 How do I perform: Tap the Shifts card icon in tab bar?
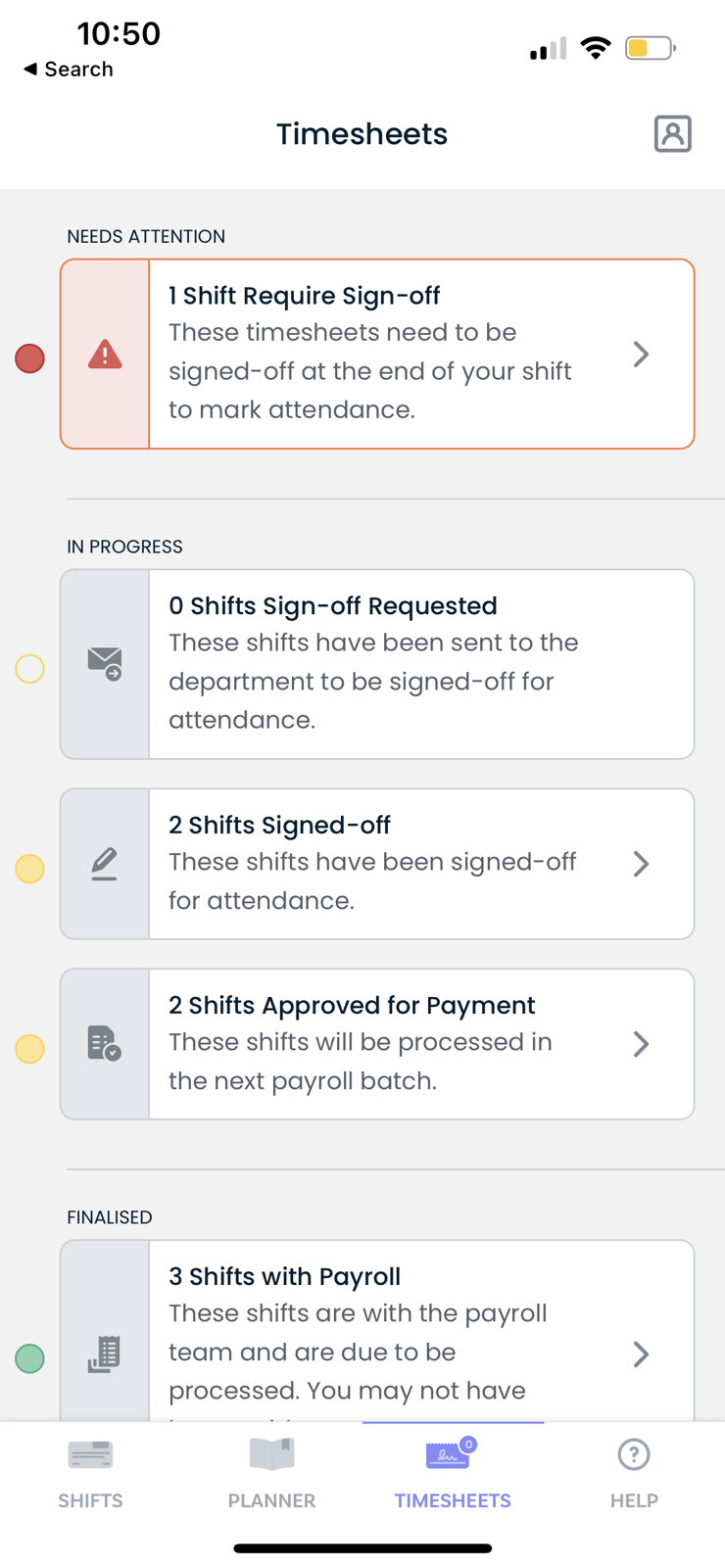(90, 1454)
